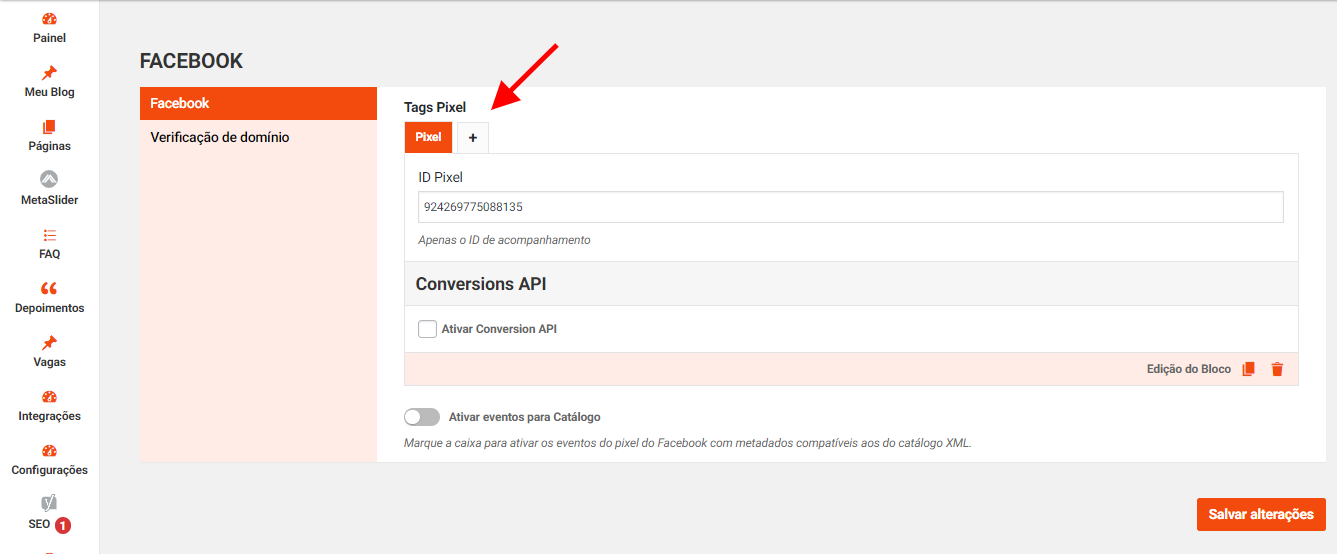Open the MetaSlider icon
Screen dimensions: 1337x554
49,180
